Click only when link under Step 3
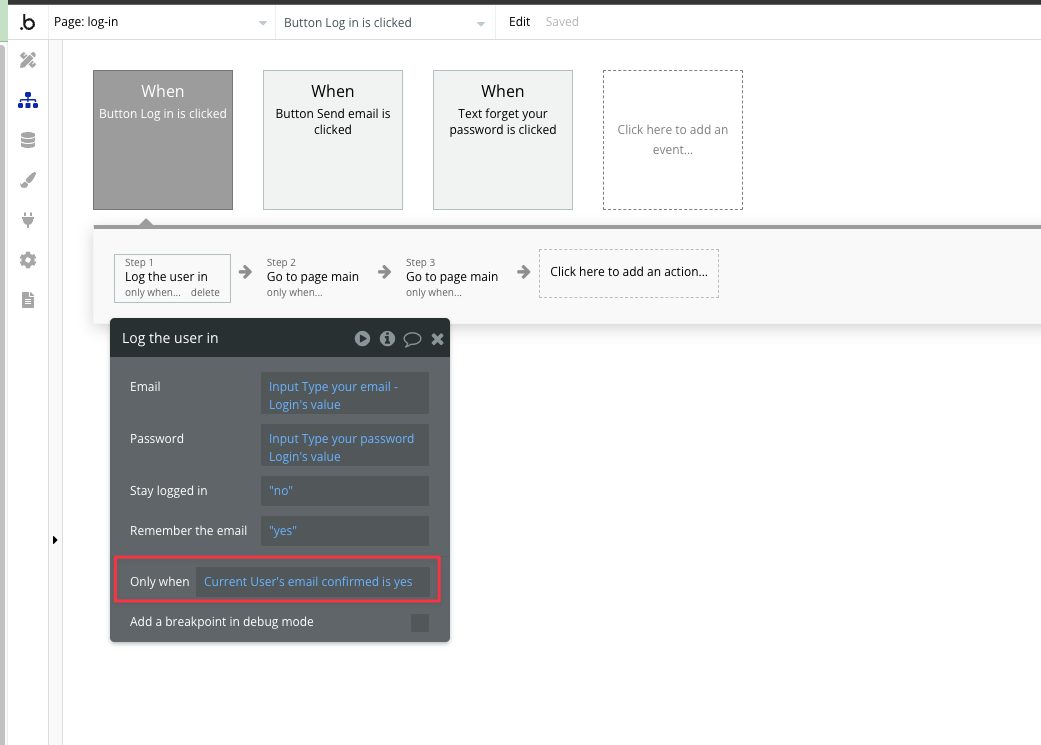 [x=434, y=293]
